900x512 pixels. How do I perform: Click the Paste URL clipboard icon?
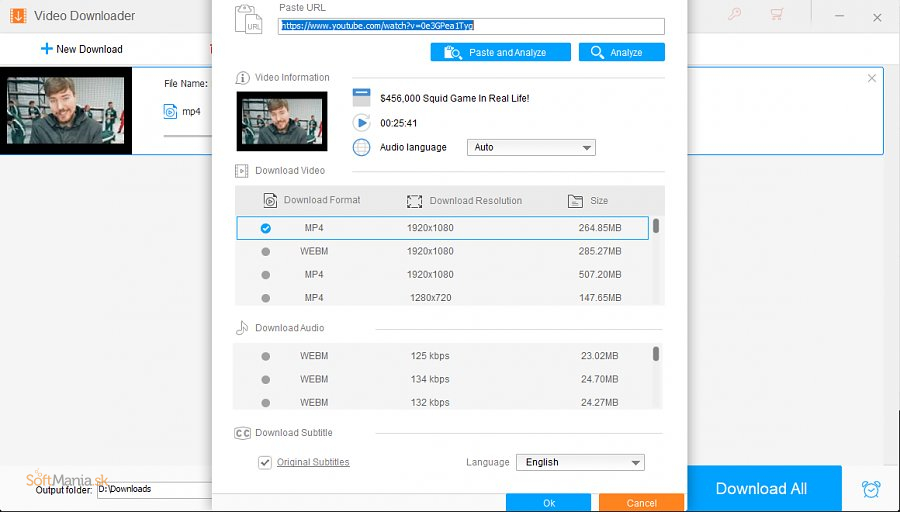(x=248, y=20)
